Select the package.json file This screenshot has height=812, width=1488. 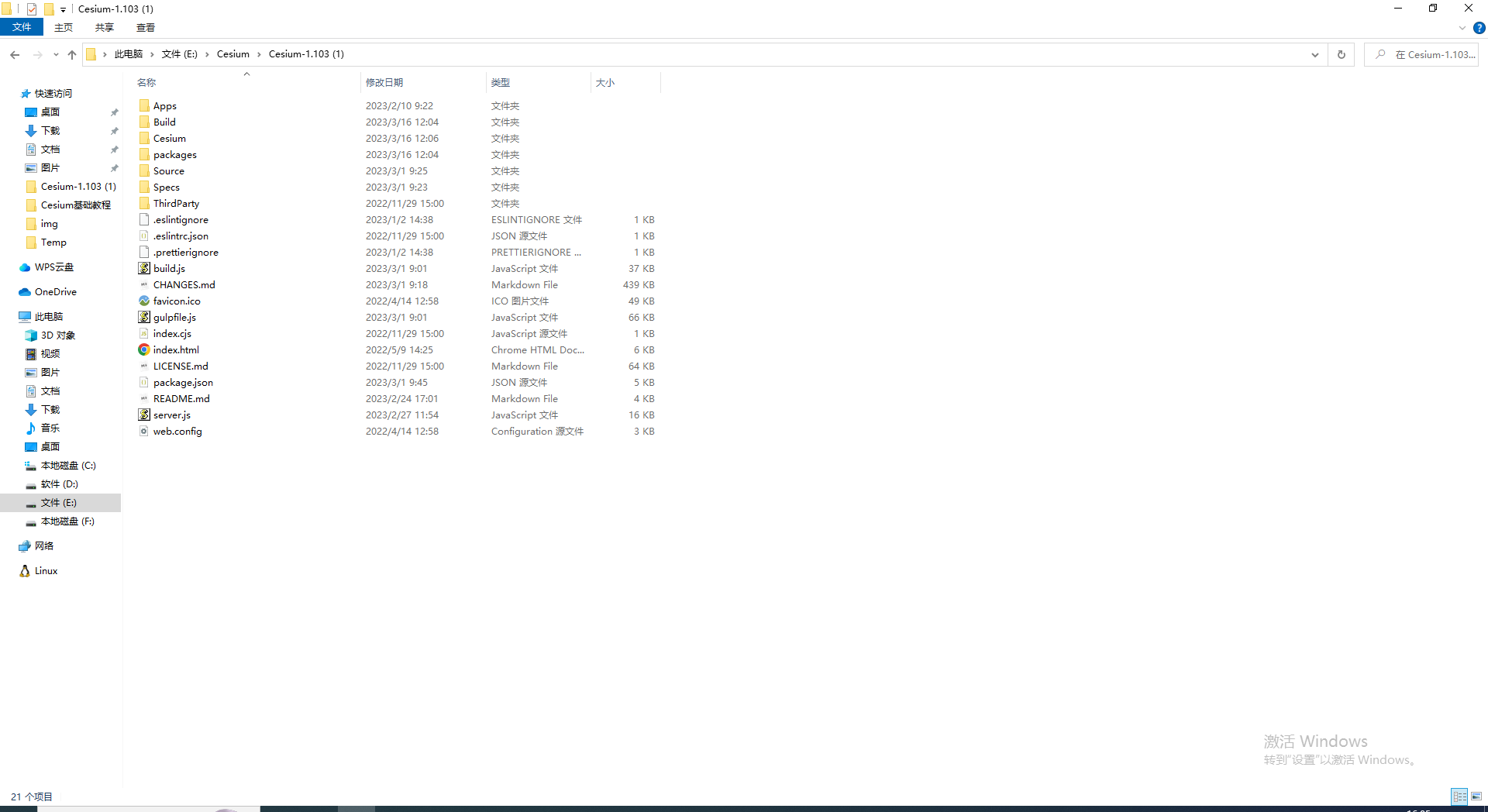183,383
